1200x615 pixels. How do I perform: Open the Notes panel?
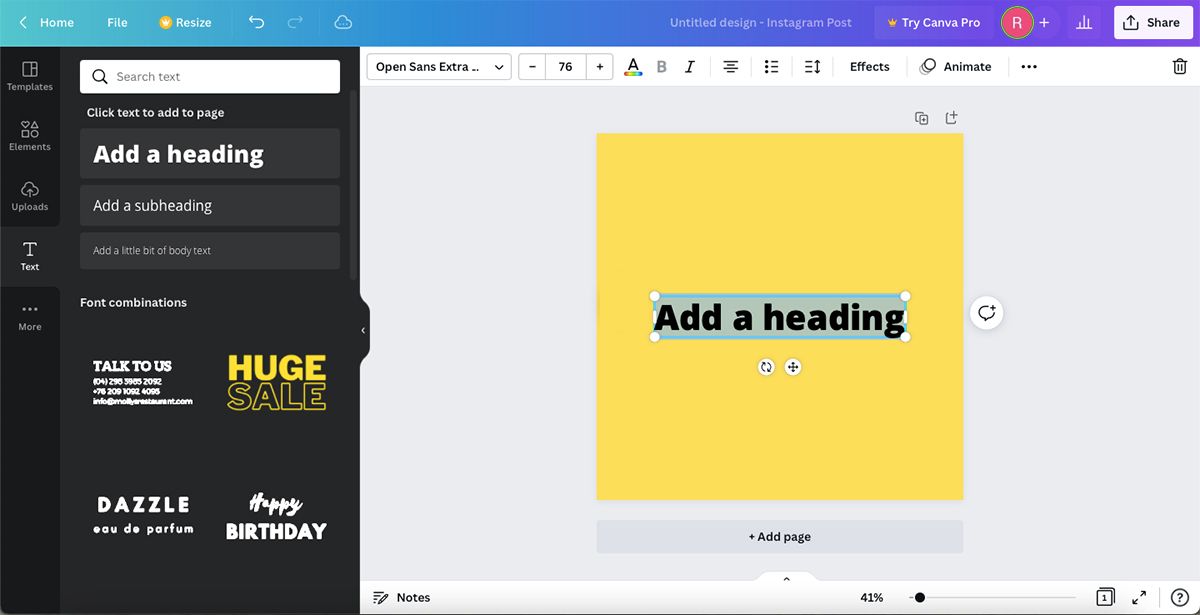(402, 597)
